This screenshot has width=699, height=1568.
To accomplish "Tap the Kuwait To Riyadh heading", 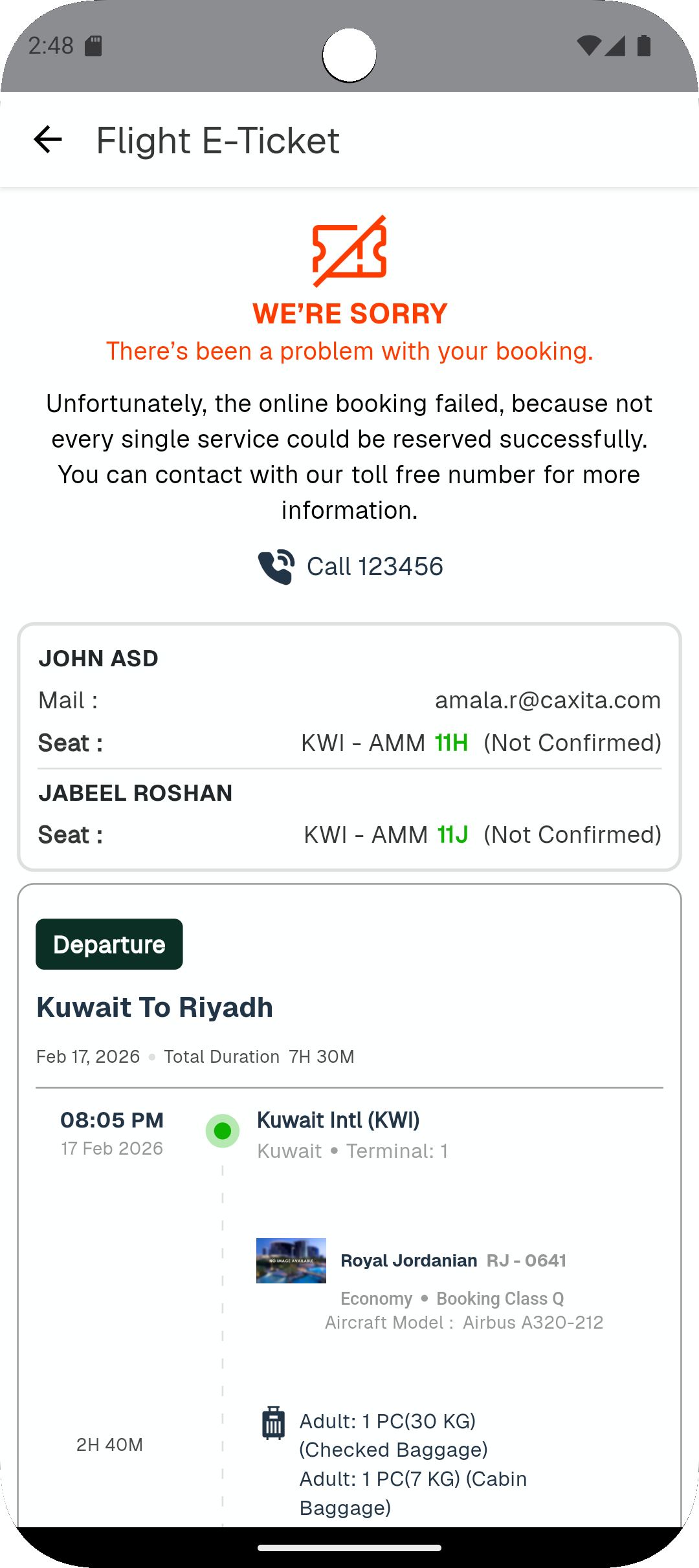I will point(155,1007).
